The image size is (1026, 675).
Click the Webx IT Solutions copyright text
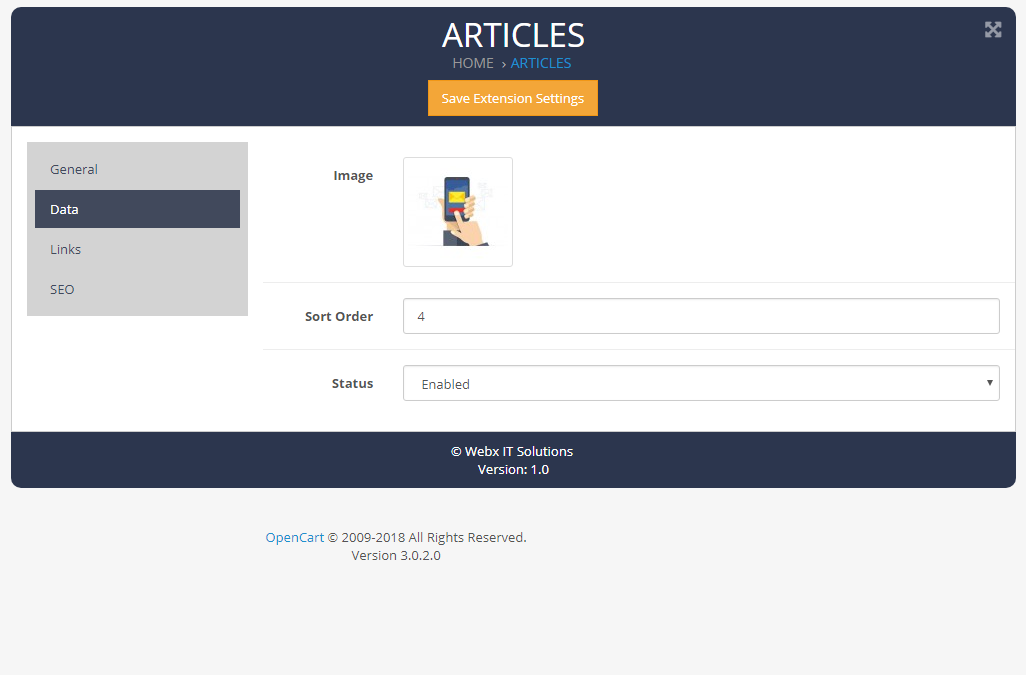(x=512, y=451)
